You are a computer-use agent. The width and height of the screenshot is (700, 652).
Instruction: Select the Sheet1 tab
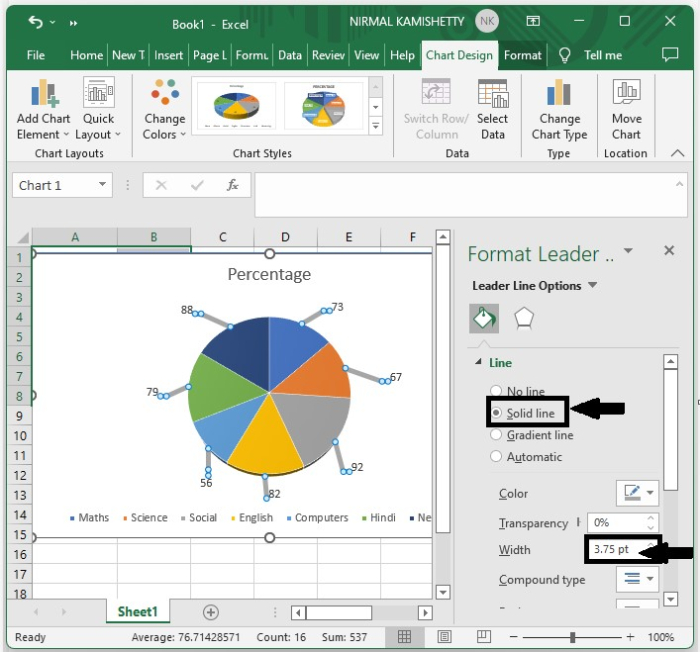pyautogui.click(x=138, y=612)
